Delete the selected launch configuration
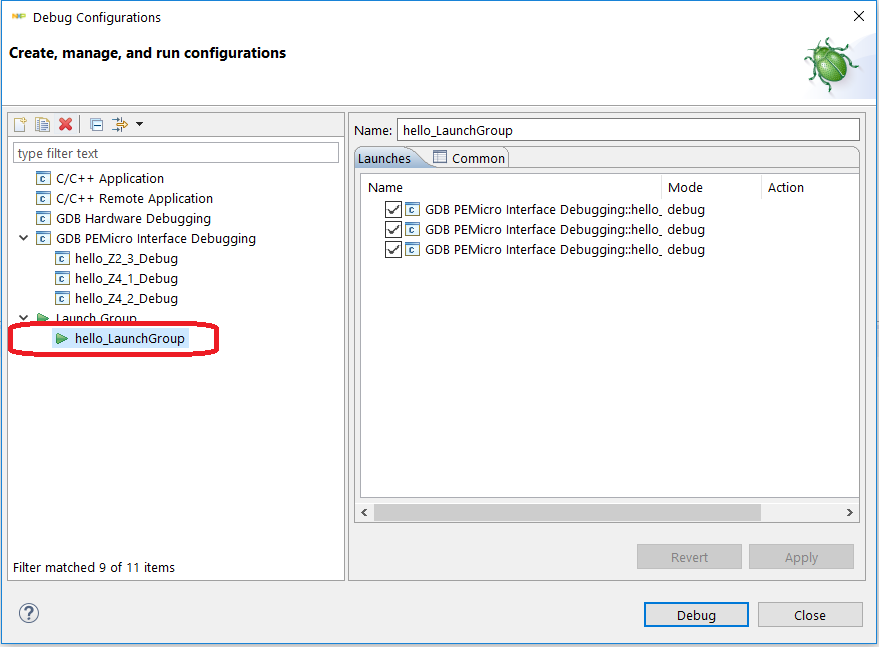Viewport: 879px width, 647px height. point(66,124)
